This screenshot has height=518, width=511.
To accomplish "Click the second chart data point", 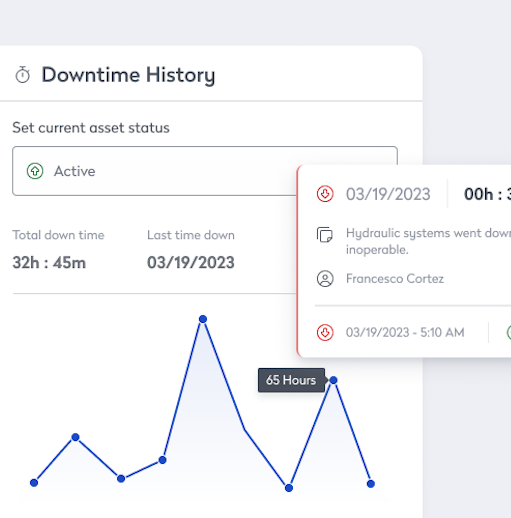I will (x=76, y=437).
